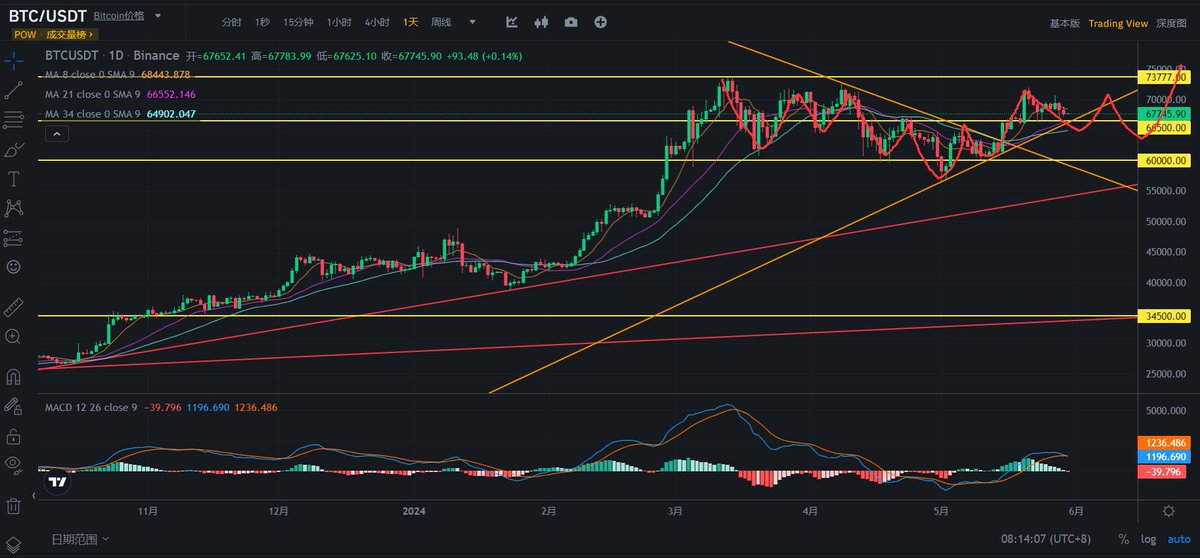Screen dimensions: 1200x558
Task: Toggle magnet mode in the sidebar
Action: click(13, 378)
